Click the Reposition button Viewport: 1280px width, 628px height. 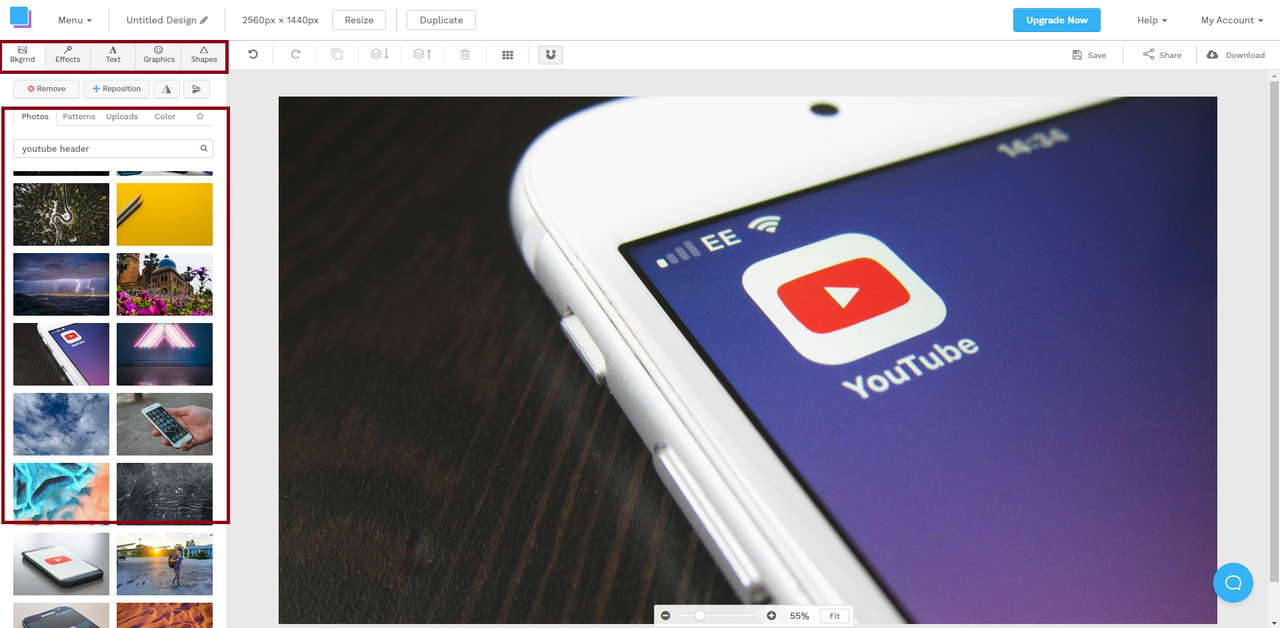tap(116, 89)
